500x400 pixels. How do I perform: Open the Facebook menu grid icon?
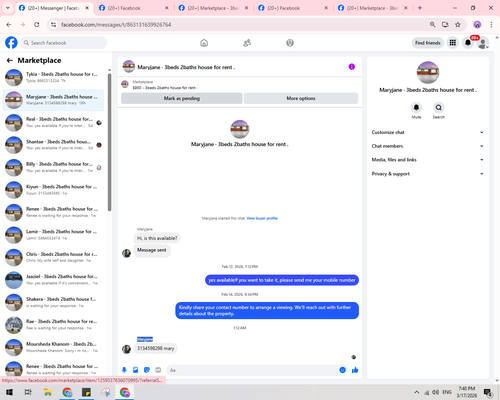point(453,43)
